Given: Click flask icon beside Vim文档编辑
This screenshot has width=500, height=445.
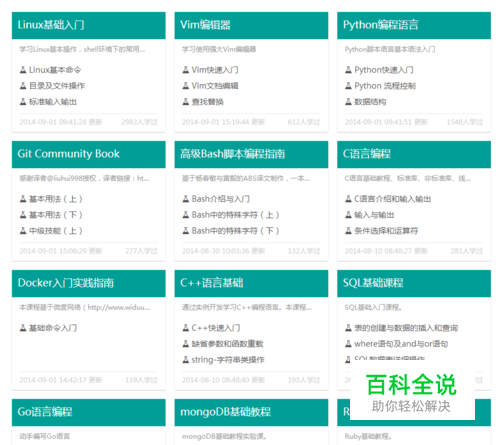Looking at the screenshot, I should (x=186, y=86).
